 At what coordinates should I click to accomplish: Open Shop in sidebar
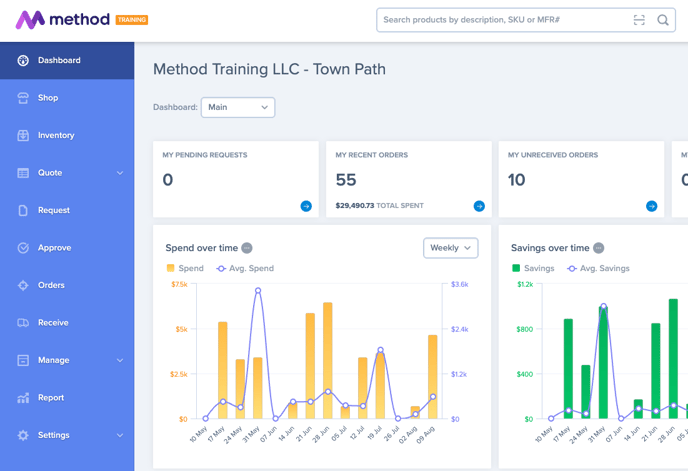coord(67,98)
